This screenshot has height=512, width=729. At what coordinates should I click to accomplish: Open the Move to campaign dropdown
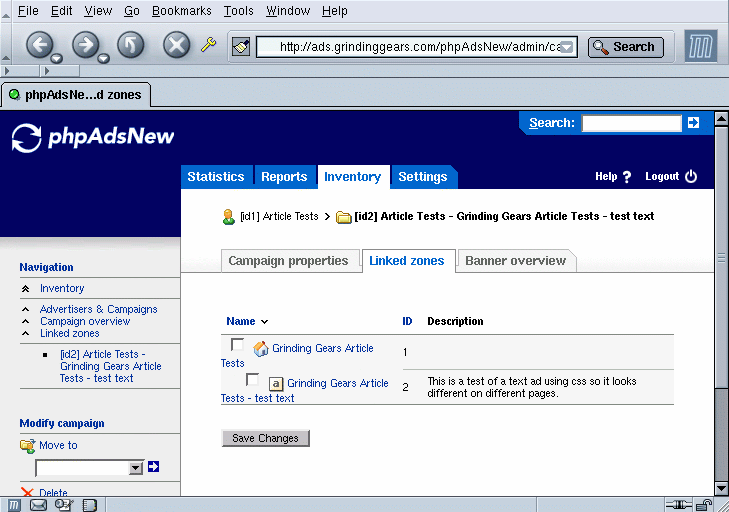(x=89, y=468)
